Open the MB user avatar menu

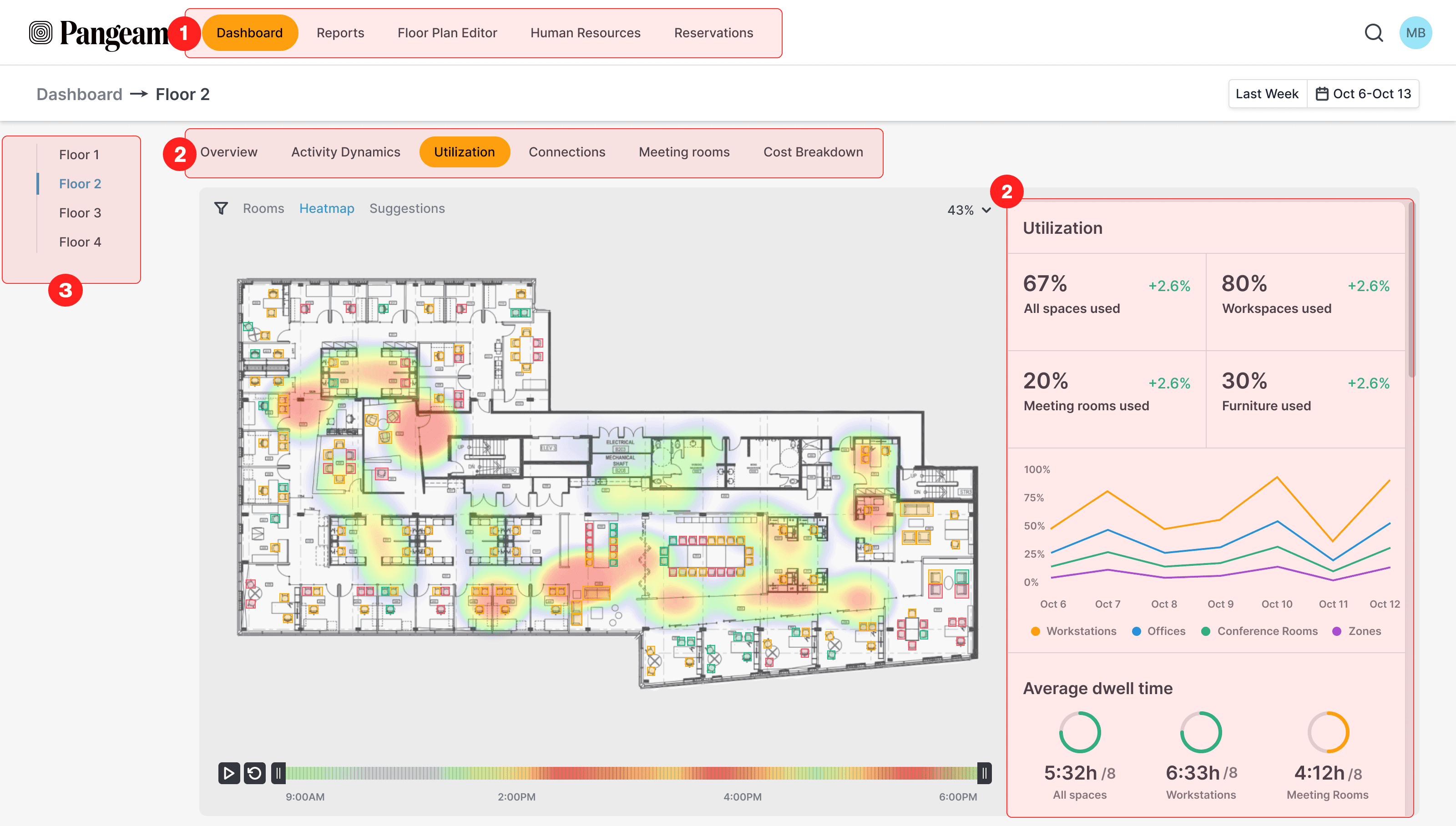[x=1415, y=33]
